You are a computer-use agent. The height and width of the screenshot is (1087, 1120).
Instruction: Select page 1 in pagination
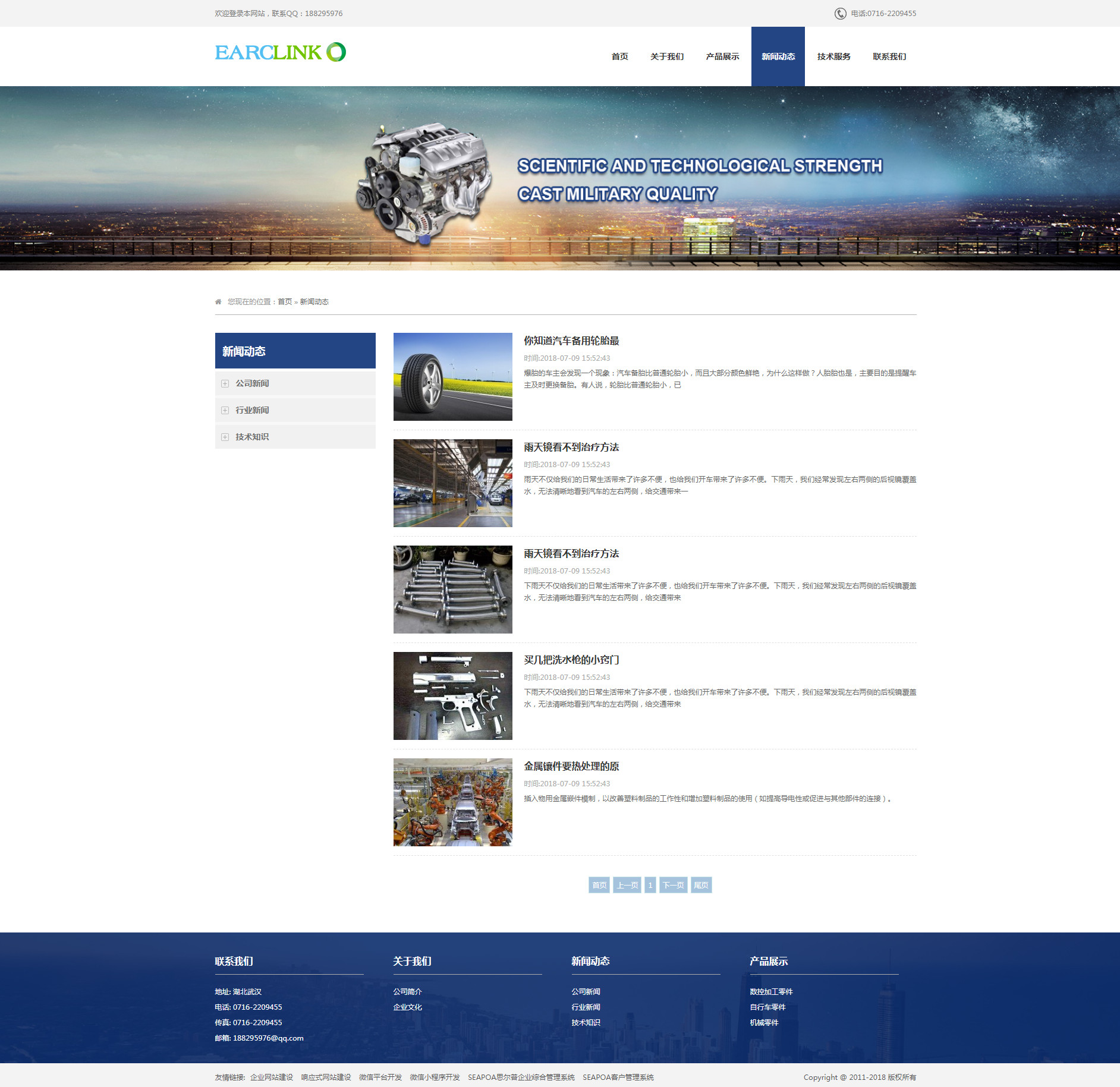point(650,885)
